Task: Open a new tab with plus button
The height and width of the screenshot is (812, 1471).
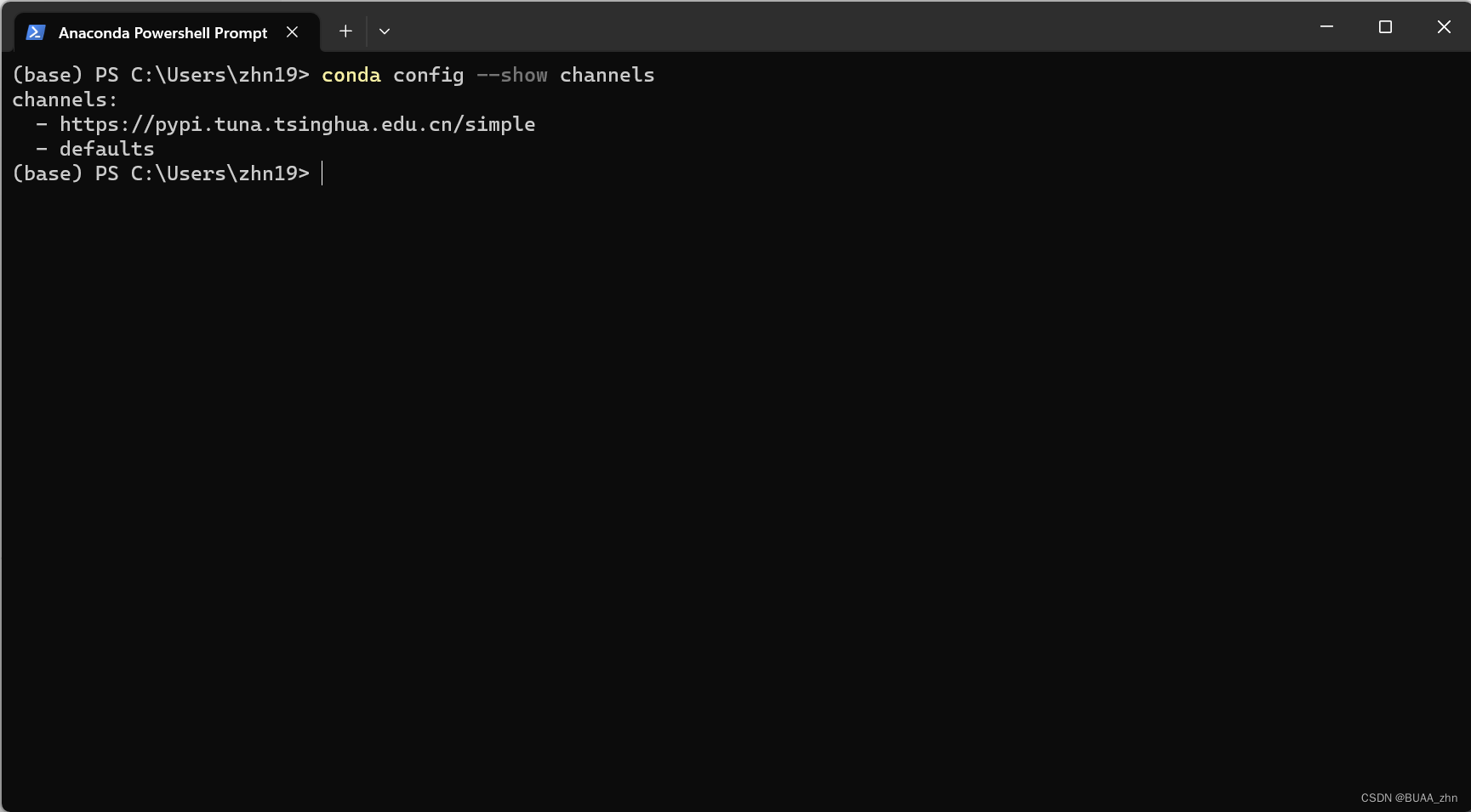Action: 345,31
